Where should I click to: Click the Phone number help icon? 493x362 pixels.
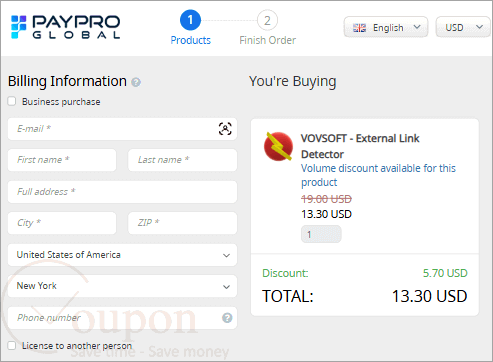point(227,318)
